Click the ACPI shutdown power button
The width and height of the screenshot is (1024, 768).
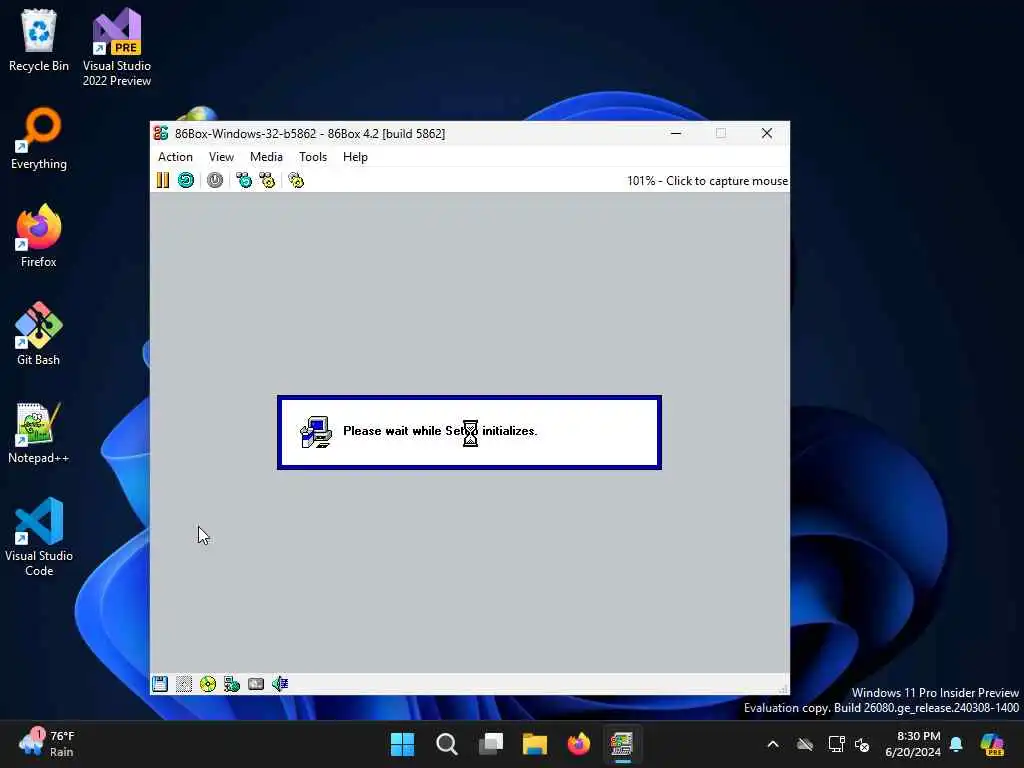[215, 180]
